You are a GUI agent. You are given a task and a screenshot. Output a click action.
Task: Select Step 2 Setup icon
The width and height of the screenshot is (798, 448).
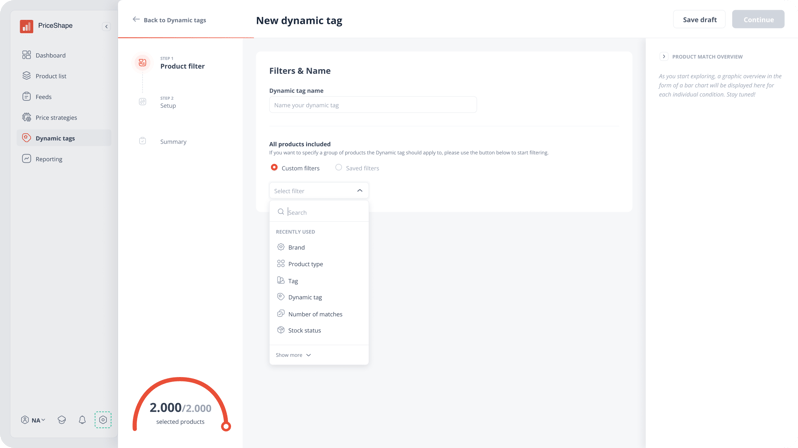tap(142, 102)
